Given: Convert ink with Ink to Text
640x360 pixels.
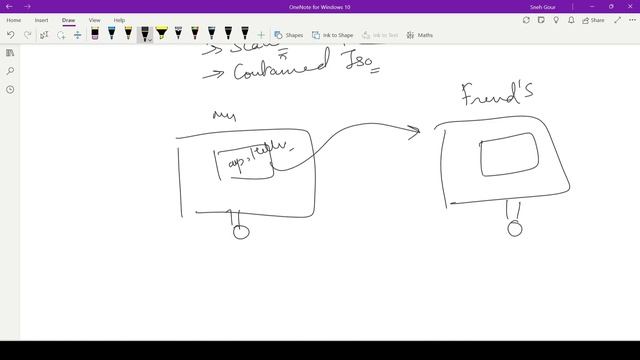Looking at the screenshot, I should [x=380, y=36].
